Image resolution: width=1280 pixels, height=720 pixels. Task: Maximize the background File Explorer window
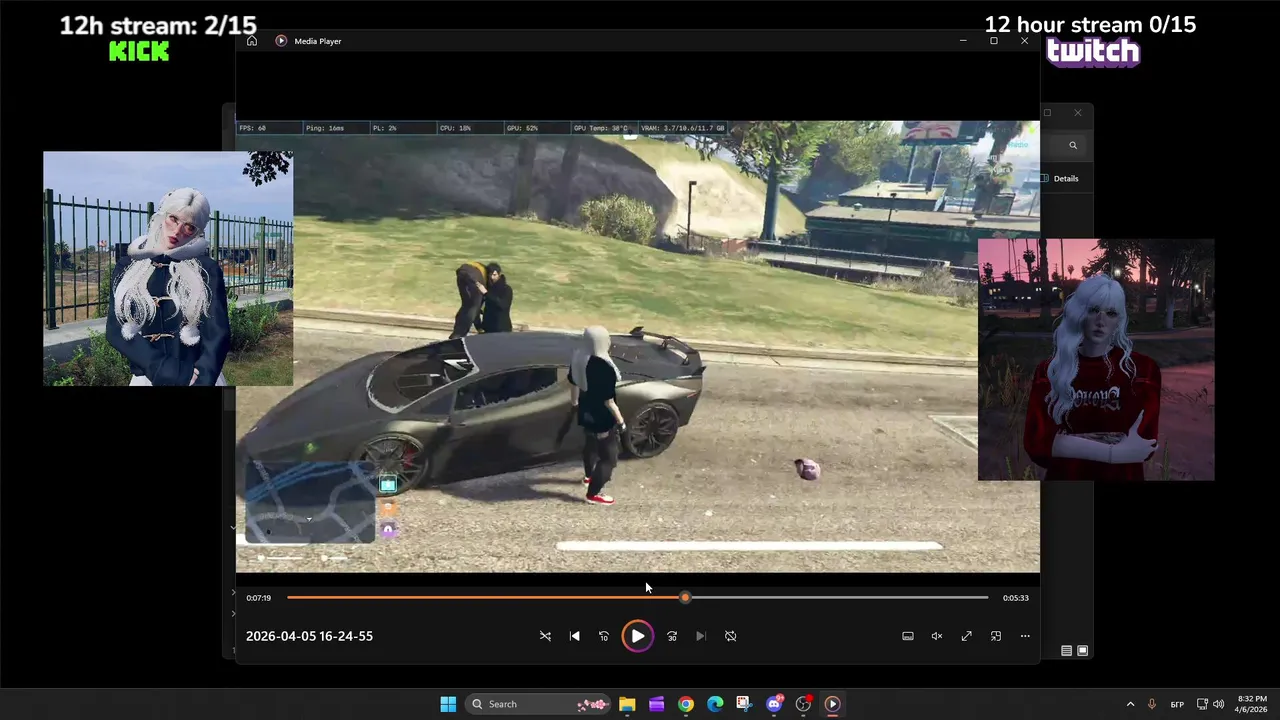(1047, 113)
